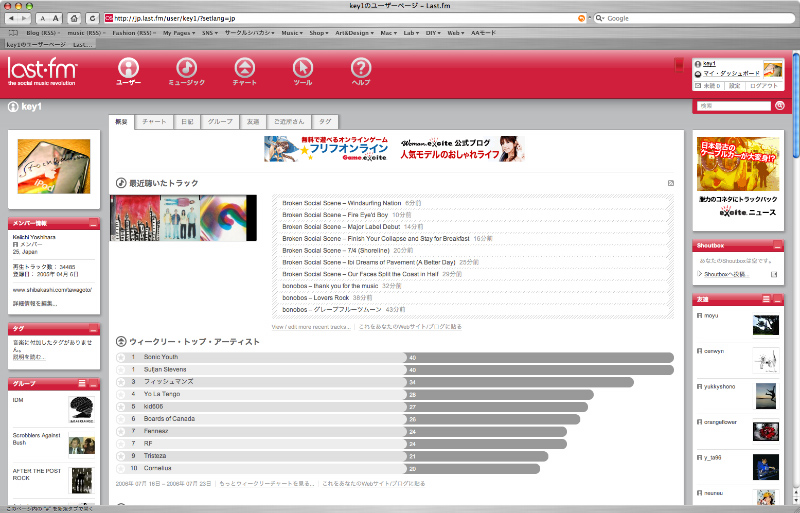Switch to the タグ profile tab
800x513 pixels.
(x=325, y=121)
